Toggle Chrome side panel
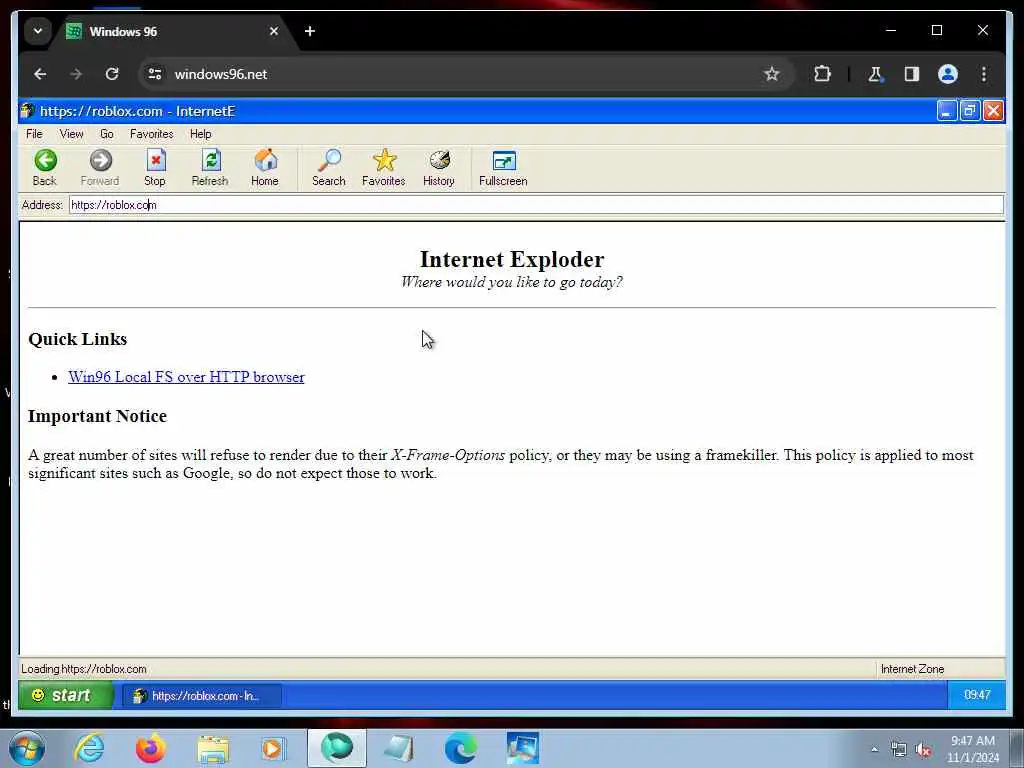The height and width of the screenshot is (768, 1024). coord(912,74)
